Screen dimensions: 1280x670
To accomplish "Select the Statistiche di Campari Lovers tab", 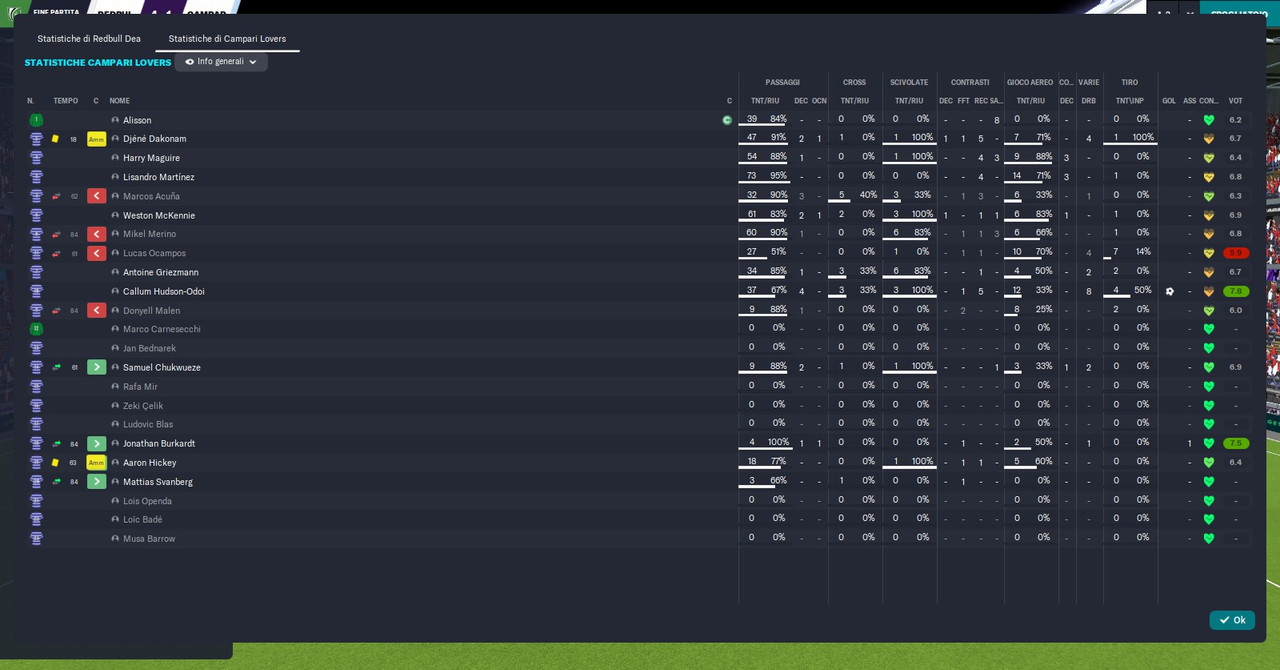I will click(227, 39).
